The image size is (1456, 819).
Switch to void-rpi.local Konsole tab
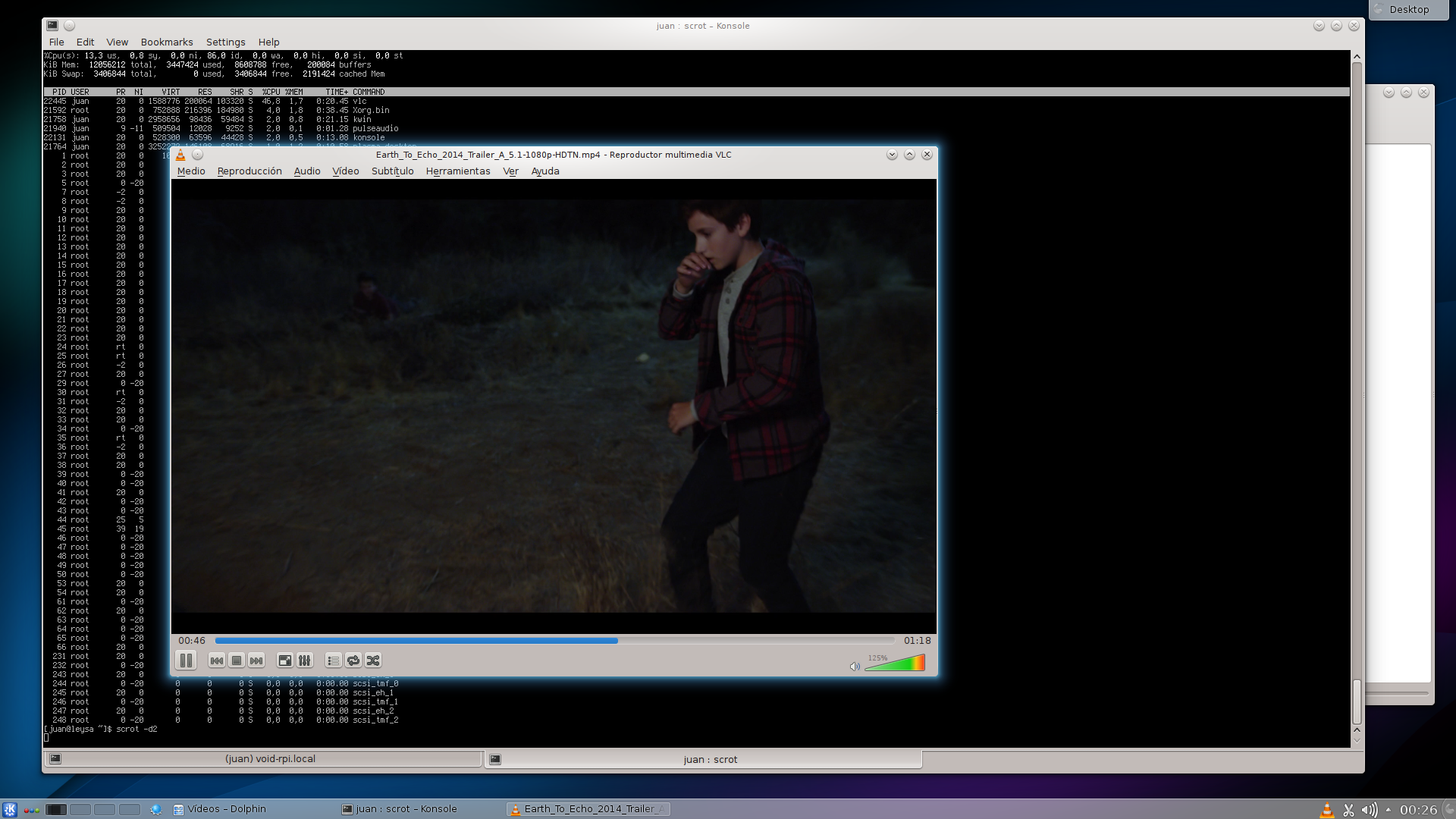270,759
